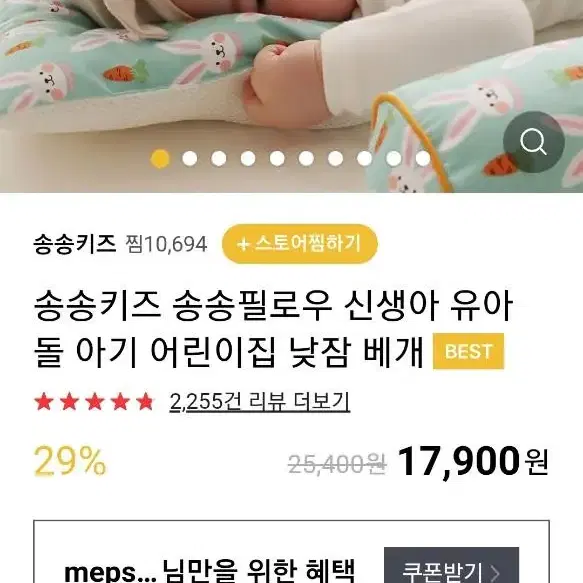
Task: Select the first yellow carousel dot
Action: point(160,159)
